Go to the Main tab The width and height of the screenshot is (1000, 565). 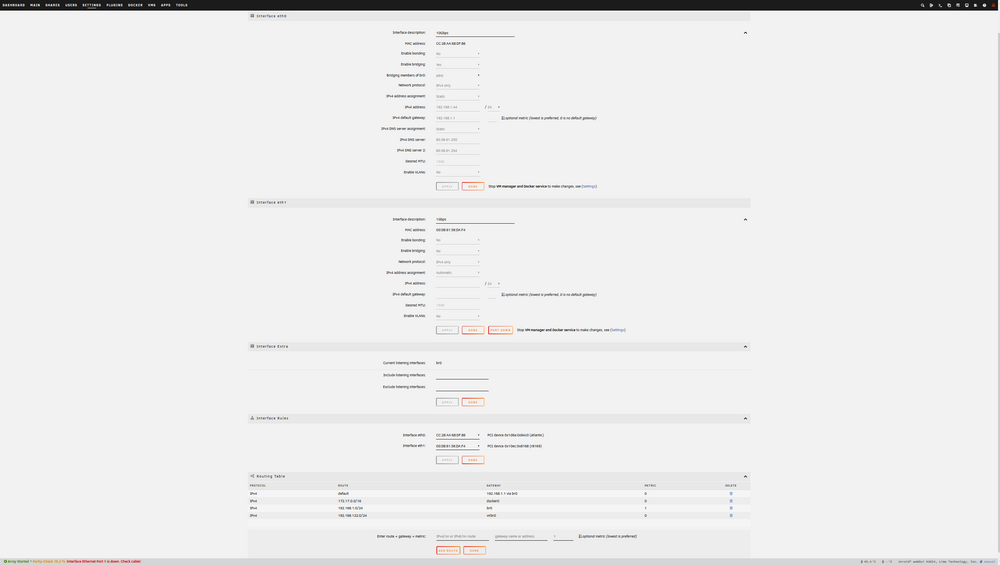coord(35,5)
